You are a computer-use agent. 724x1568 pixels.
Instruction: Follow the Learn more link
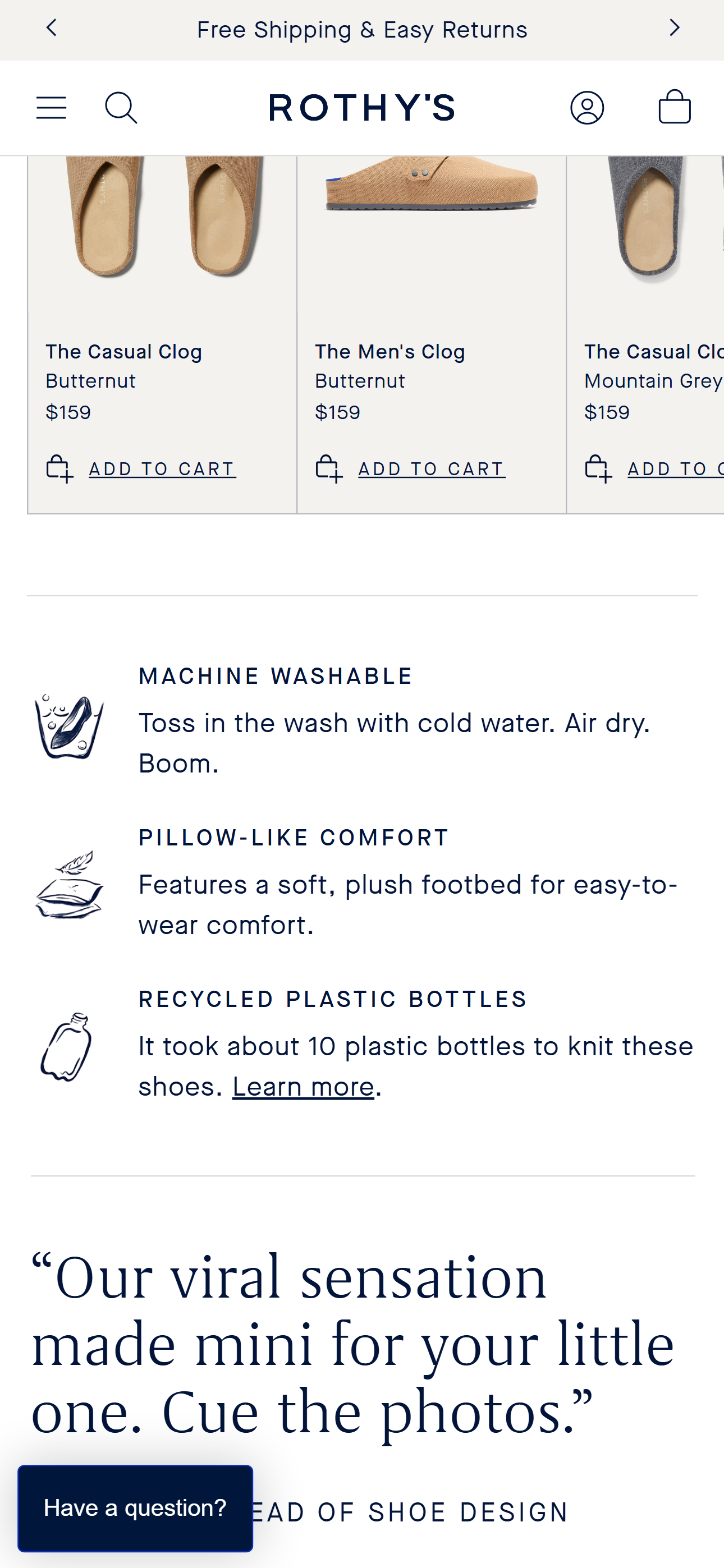coord(303,1087)
